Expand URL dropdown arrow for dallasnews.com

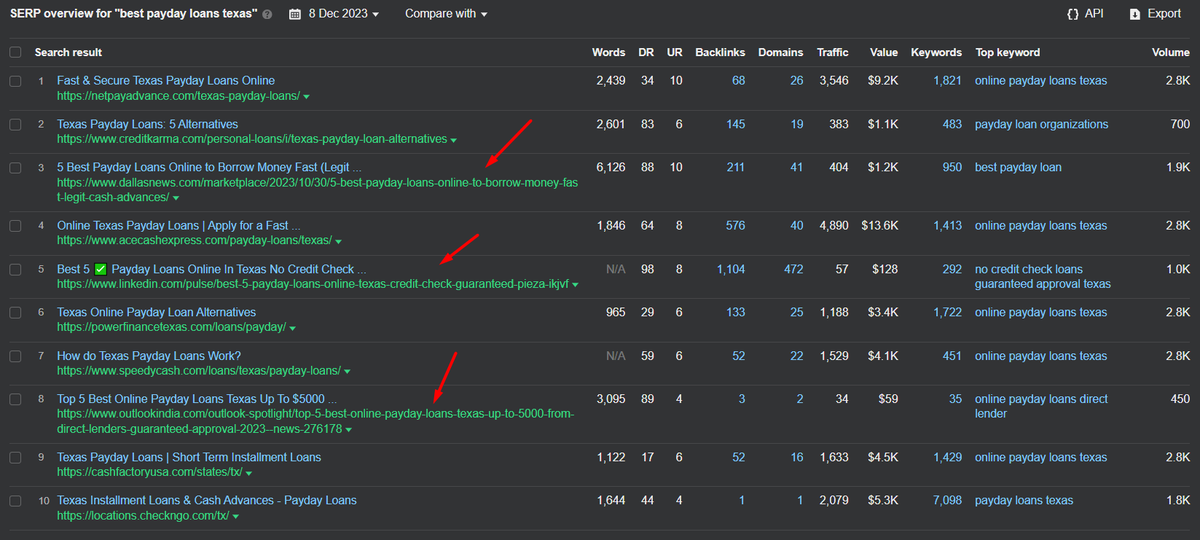tap(177, 199)
